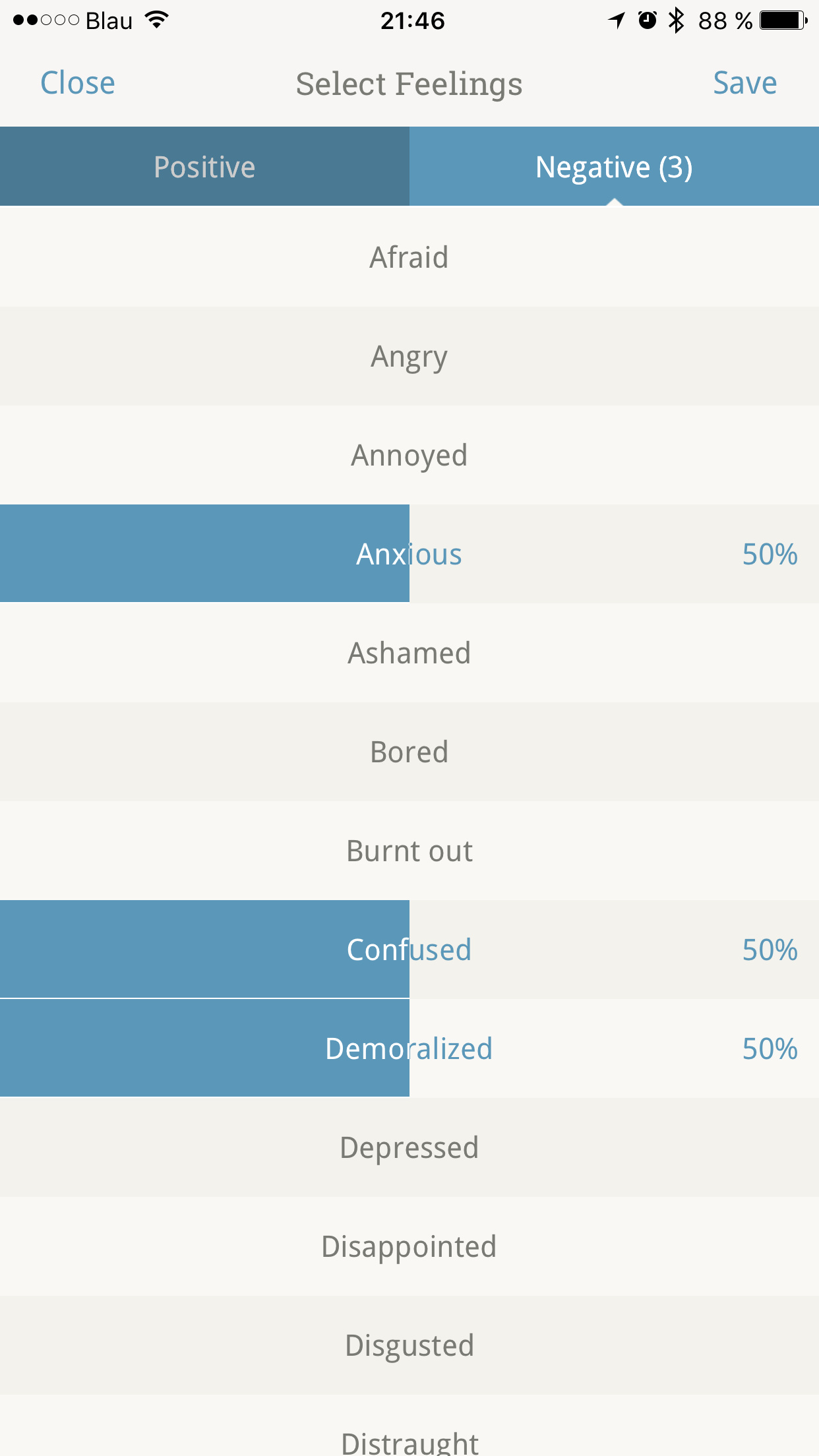
Task: Tap the Wi-Fi signal icon
Action: click(157, 20)
